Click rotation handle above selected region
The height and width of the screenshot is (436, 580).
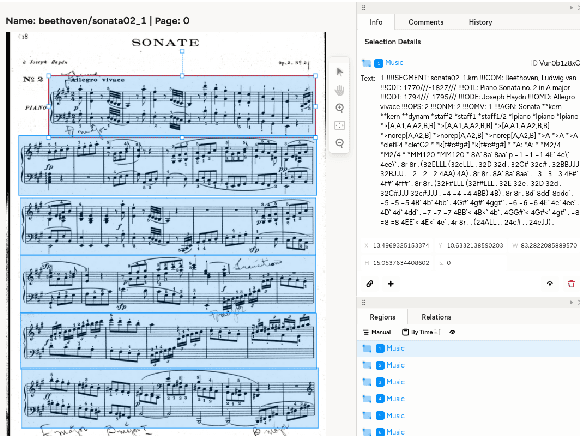click(182, 52)
